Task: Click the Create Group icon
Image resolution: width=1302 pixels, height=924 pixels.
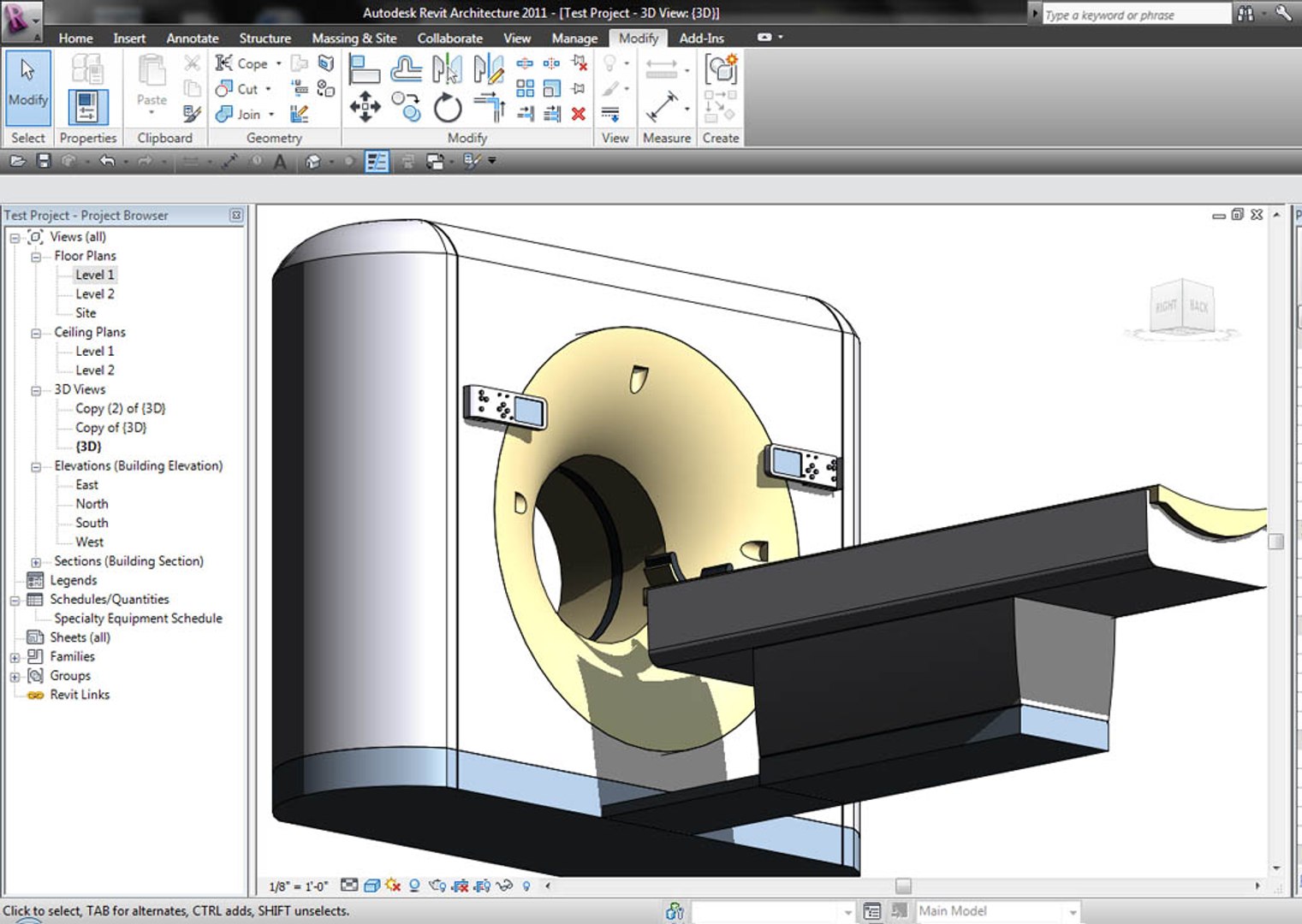Action: [x=721, y=68]
